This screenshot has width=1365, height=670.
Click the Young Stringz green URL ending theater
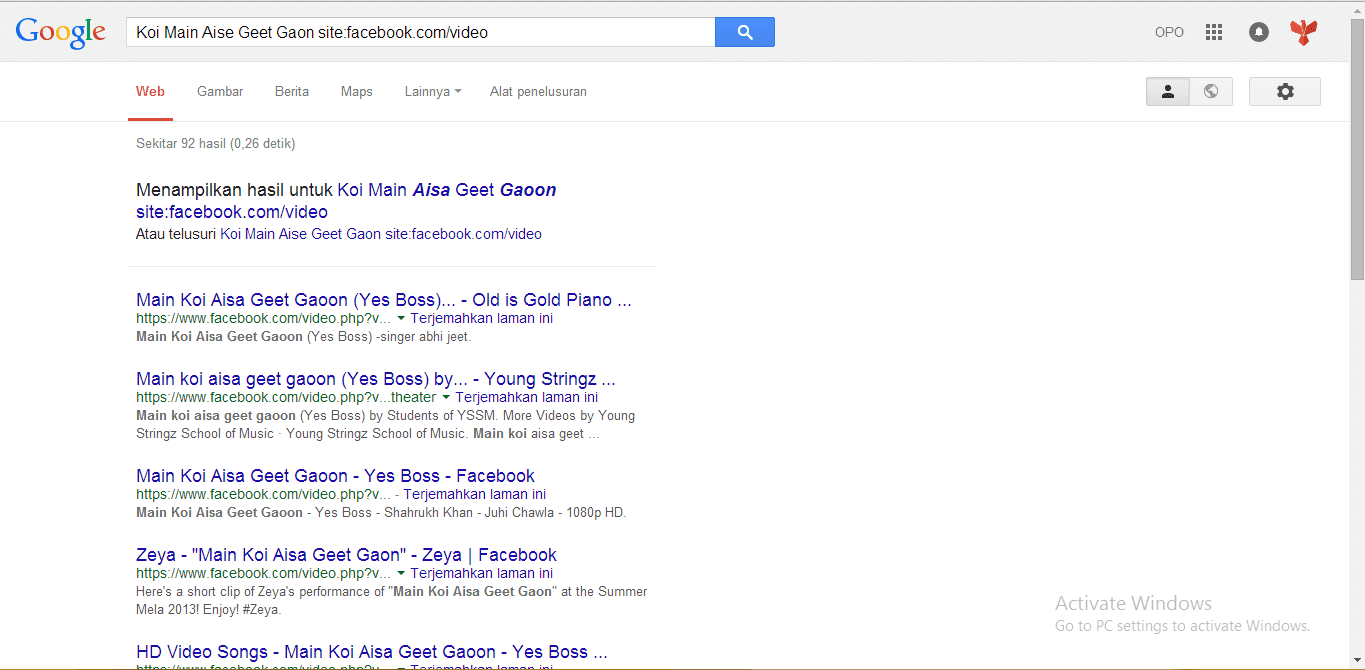[286, 397]
